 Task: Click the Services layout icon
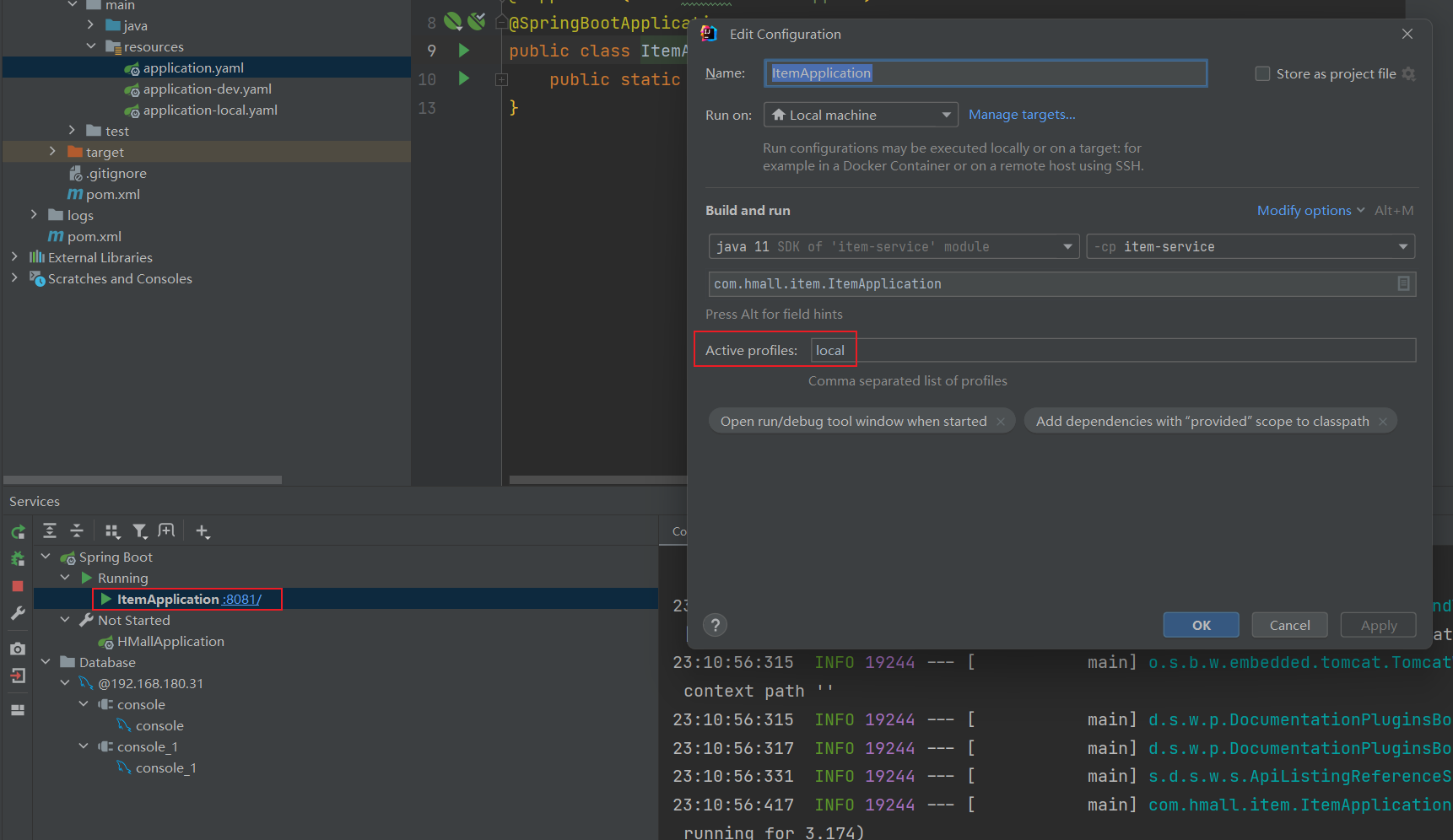point(18,710)
